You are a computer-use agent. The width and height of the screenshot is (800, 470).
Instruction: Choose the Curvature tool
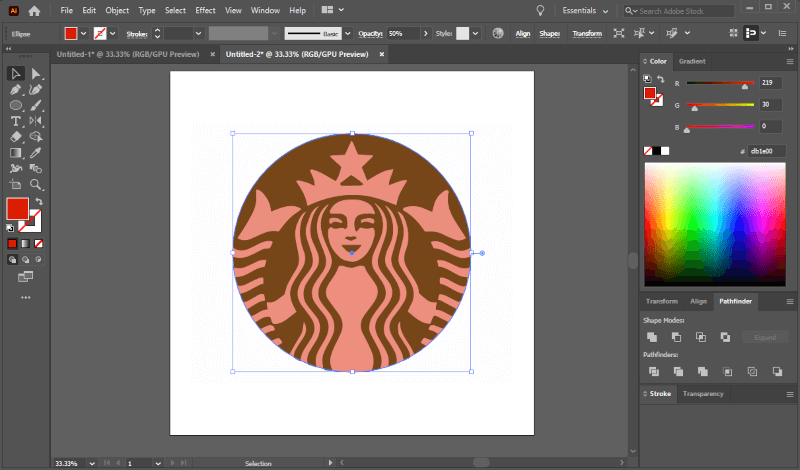[x=36, y=90]
